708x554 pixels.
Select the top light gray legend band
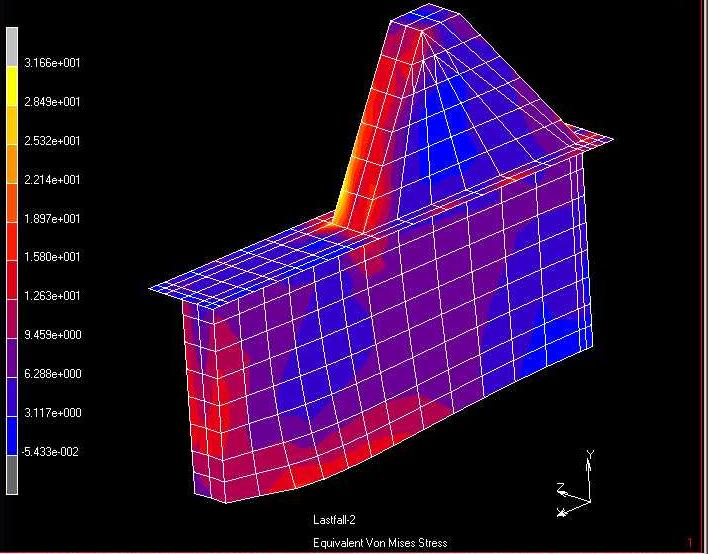(12, 47)
